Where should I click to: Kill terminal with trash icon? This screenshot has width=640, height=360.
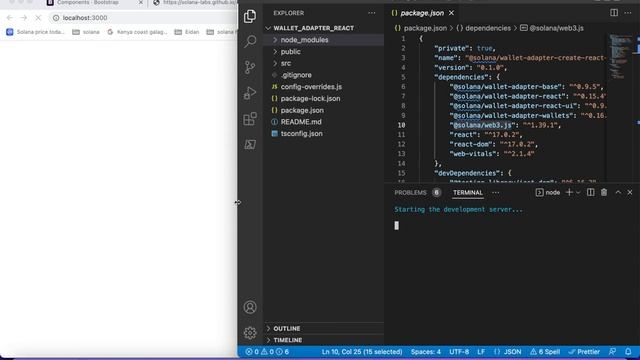(604, 192)
